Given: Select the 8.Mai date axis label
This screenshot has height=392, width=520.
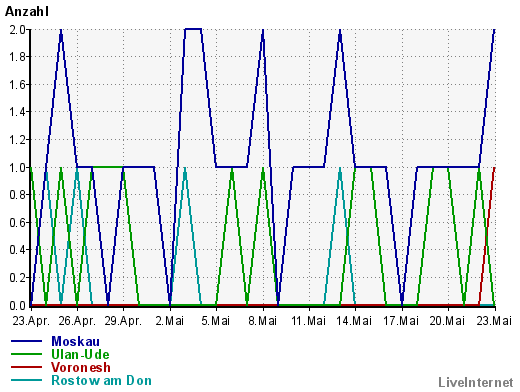Looking at the screenshot, I should tap(263, 321).
